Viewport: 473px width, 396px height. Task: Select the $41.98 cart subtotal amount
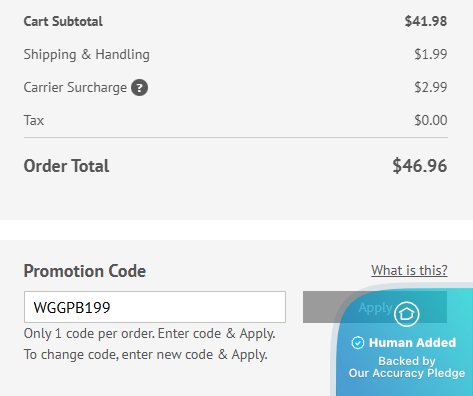426,21
